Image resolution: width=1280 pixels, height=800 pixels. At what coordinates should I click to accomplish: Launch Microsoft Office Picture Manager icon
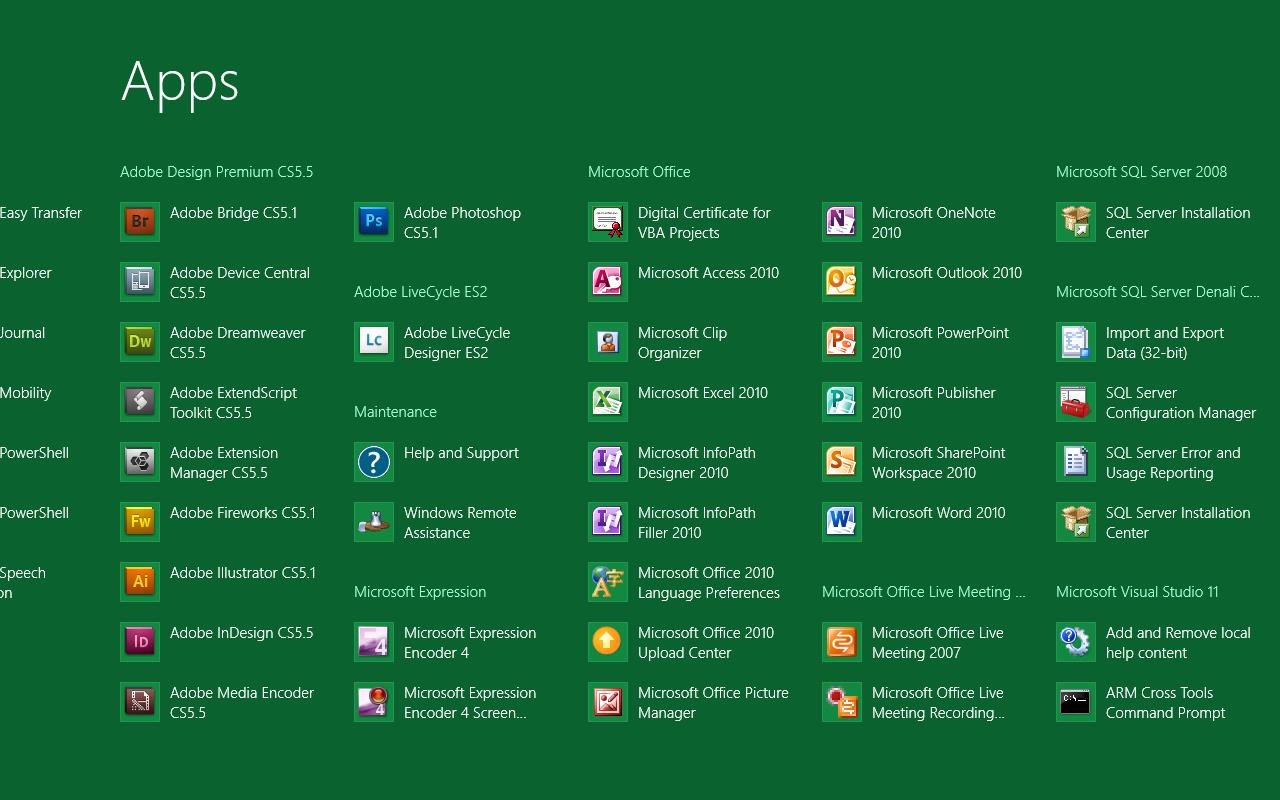click(608, 702)
